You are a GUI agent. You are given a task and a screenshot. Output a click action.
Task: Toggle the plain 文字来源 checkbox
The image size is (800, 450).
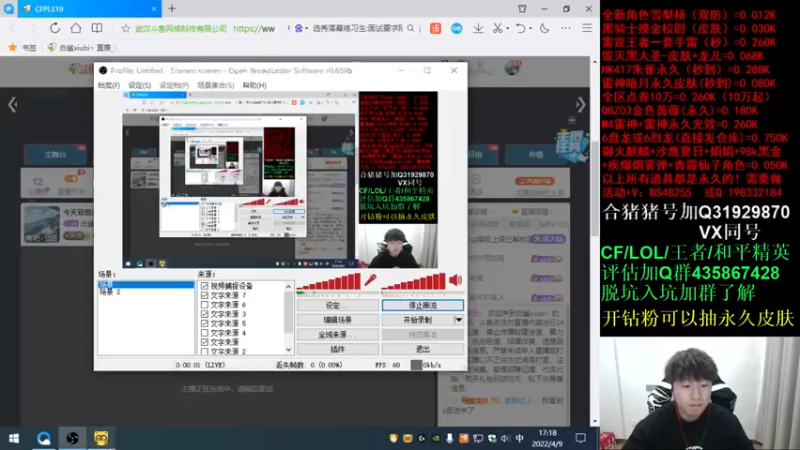205,342
